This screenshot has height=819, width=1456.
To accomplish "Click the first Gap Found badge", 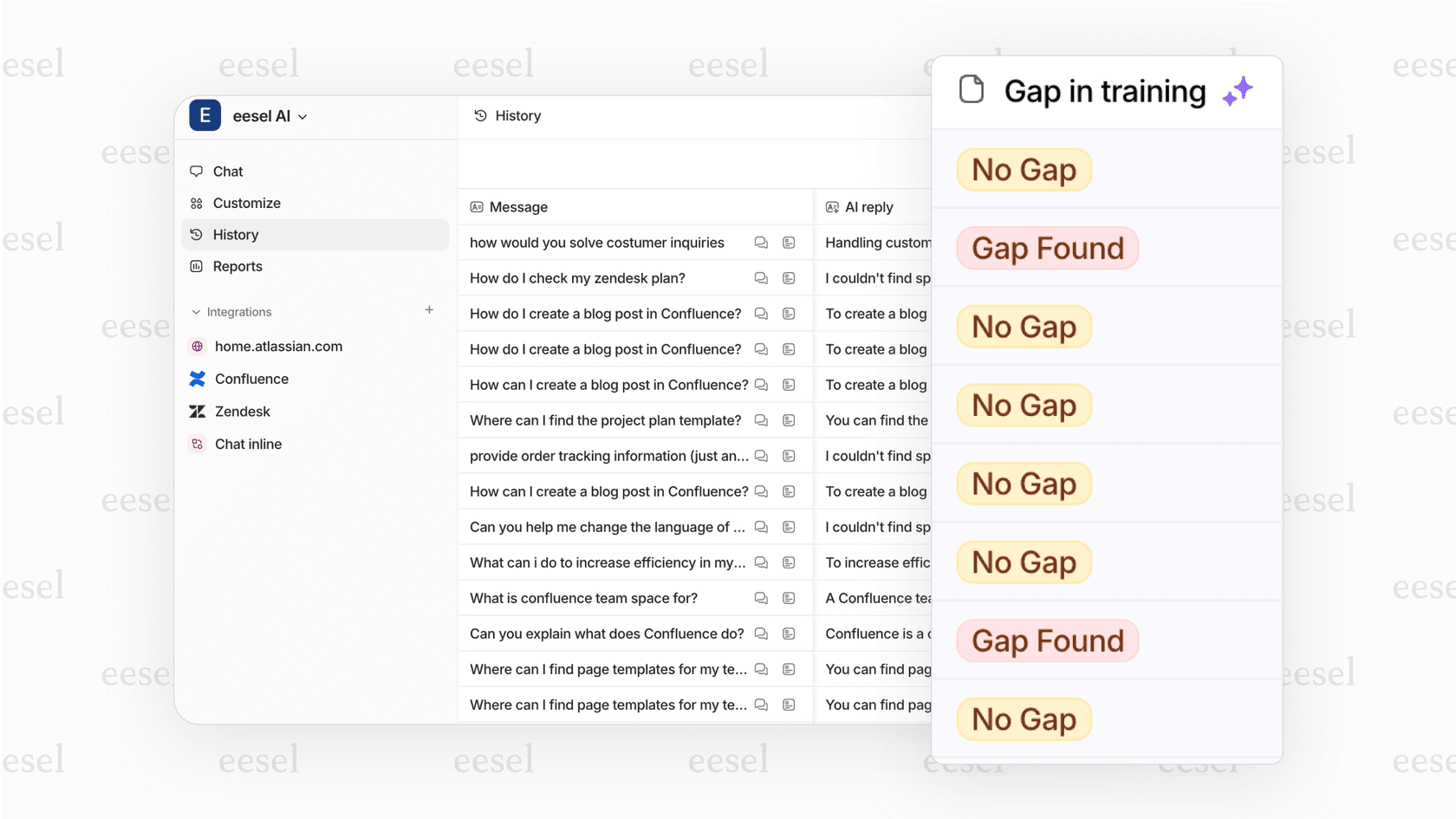I will coord(1047,249).
